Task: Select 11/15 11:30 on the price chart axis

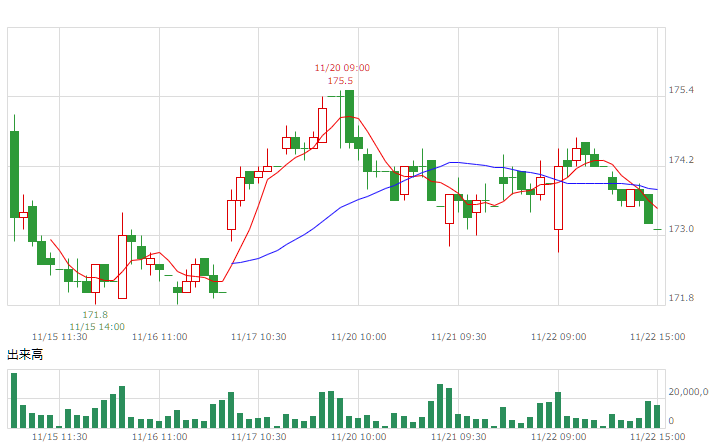Action: [59, 337]
